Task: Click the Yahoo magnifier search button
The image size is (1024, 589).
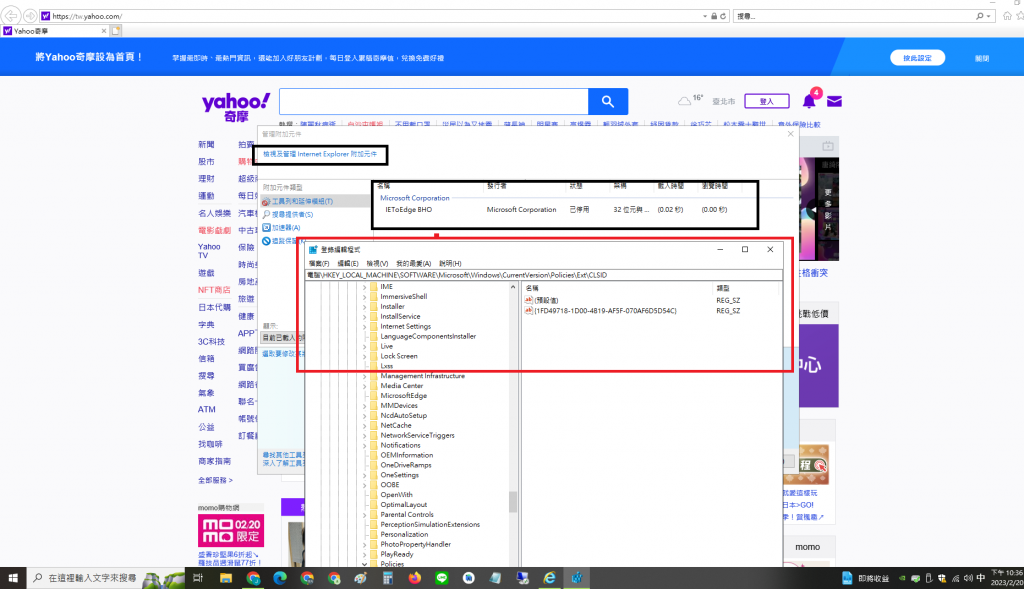Action: pyautogui.click(x=608, y=101)
